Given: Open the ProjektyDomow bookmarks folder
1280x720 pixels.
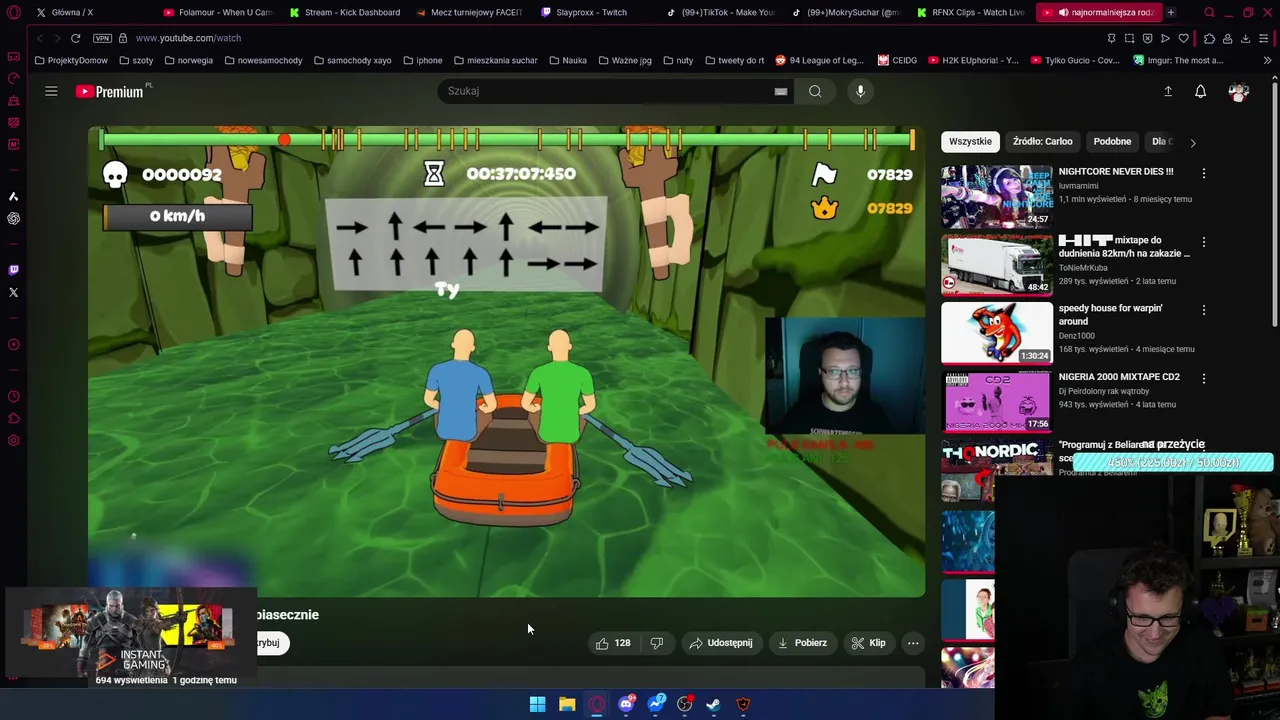Looking at the screenshot, I should [x=71, y=60].
